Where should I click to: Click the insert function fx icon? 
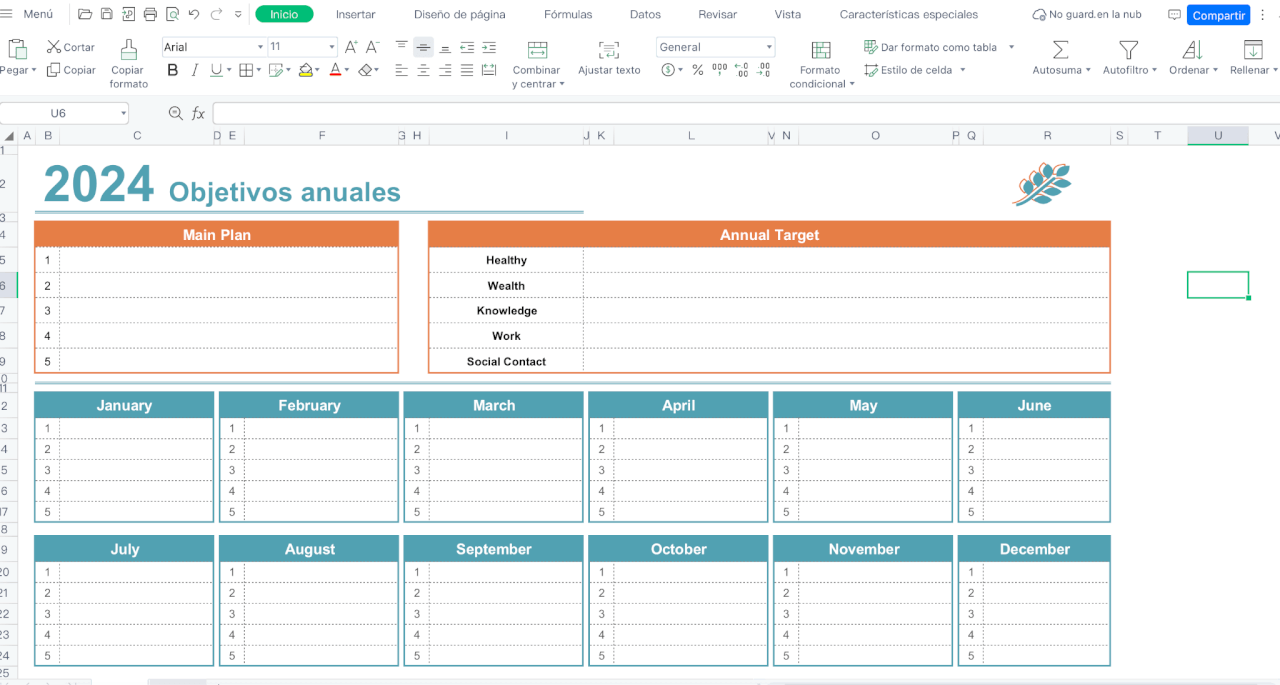(x=198, y=114)
